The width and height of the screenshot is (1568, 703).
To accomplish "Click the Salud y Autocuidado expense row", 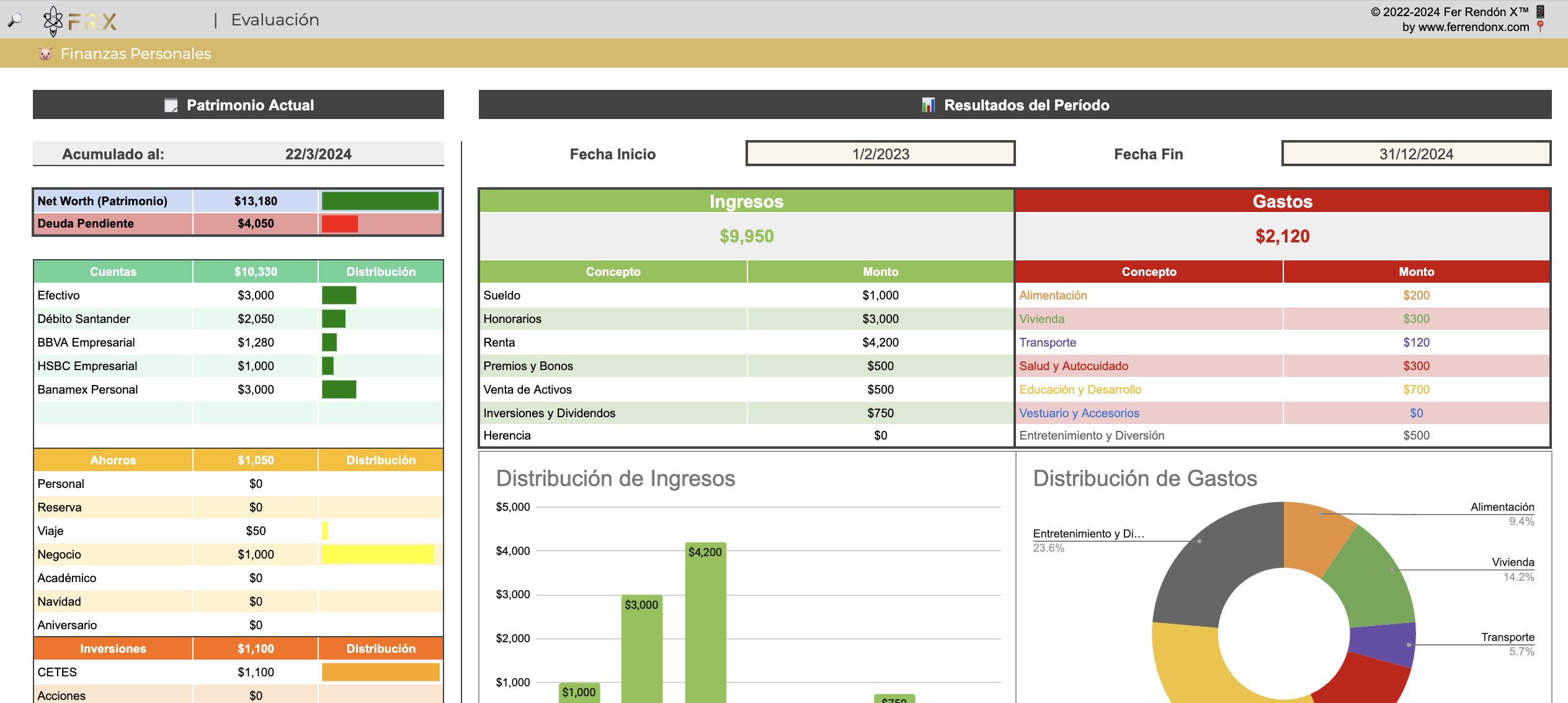I will tap(1283, 366).
